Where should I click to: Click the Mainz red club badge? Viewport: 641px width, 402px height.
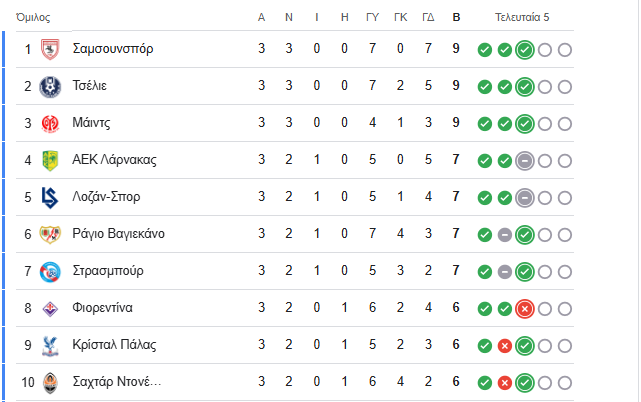tap(50, 124)
